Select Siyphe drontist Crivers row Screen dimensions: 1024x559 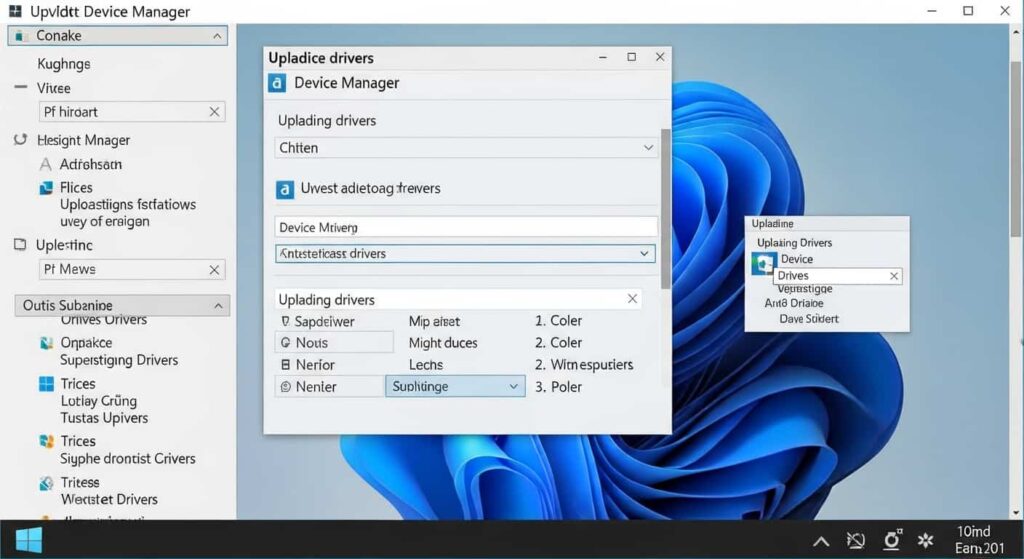(x=128, y=458)
